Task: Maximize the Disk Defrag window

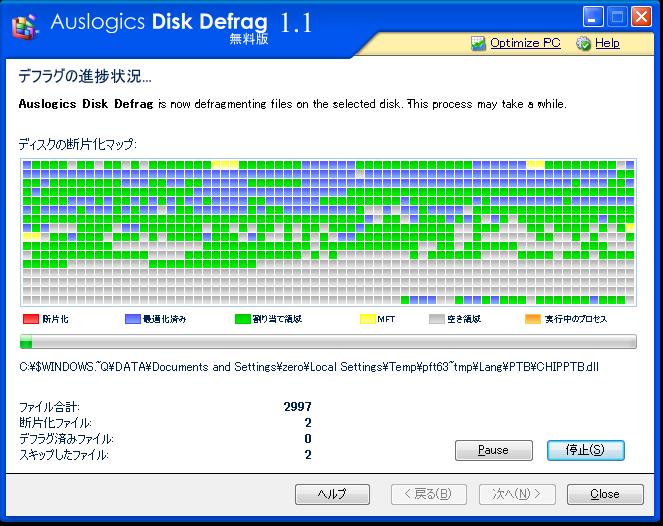Action: [617, 16]
